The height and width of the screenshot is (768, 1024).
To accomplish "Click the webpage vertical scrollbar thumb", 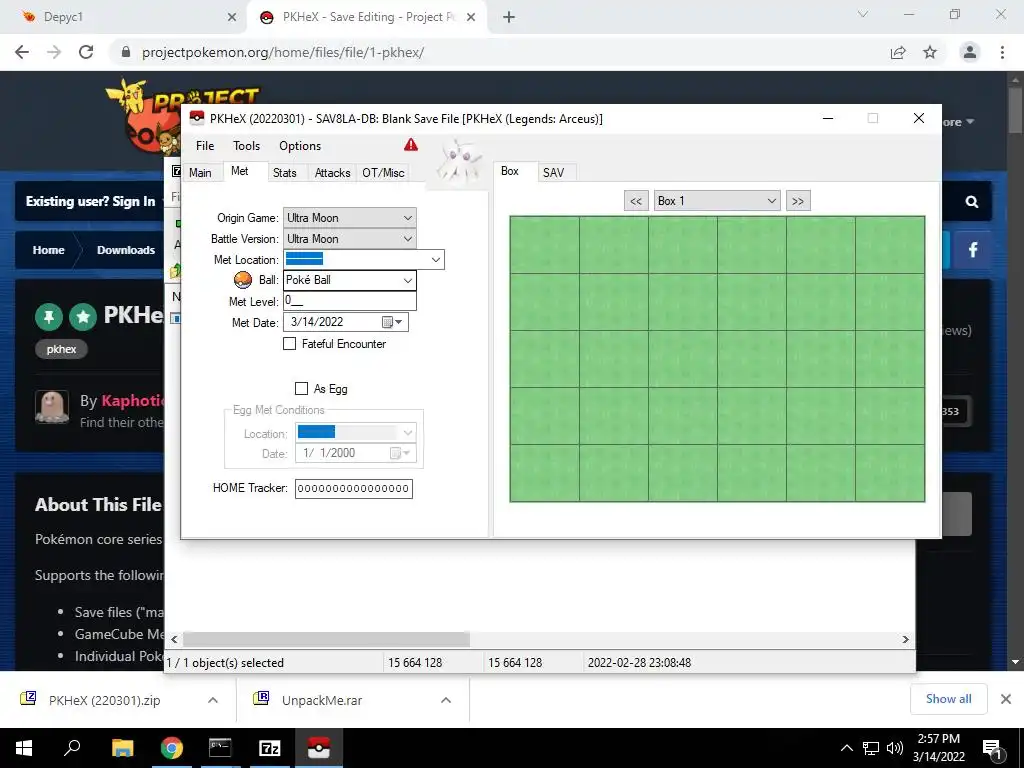I will coord(1014,111).
